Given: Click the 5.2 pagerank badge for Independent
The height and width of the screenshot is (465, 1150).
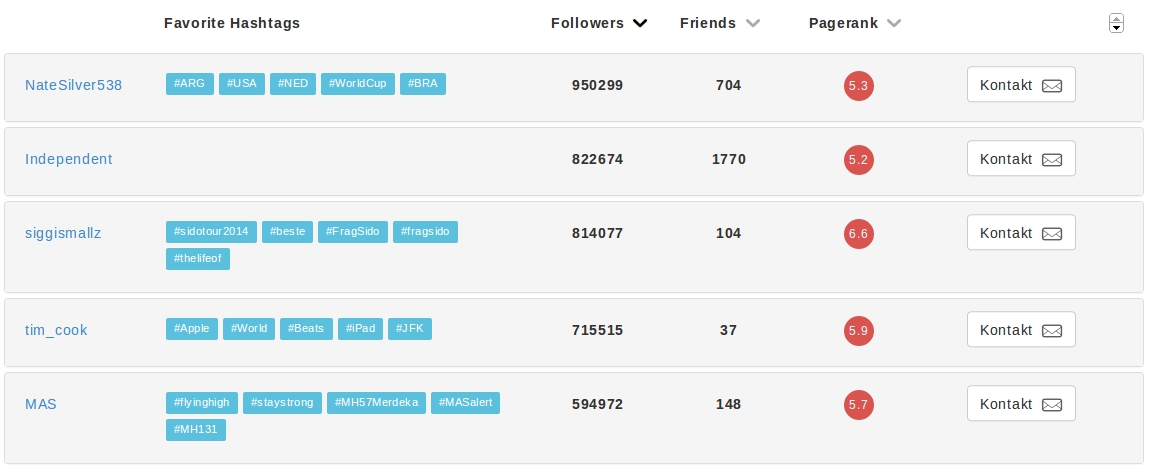Looking at the screenshot, I should click(x=859, y=160).
